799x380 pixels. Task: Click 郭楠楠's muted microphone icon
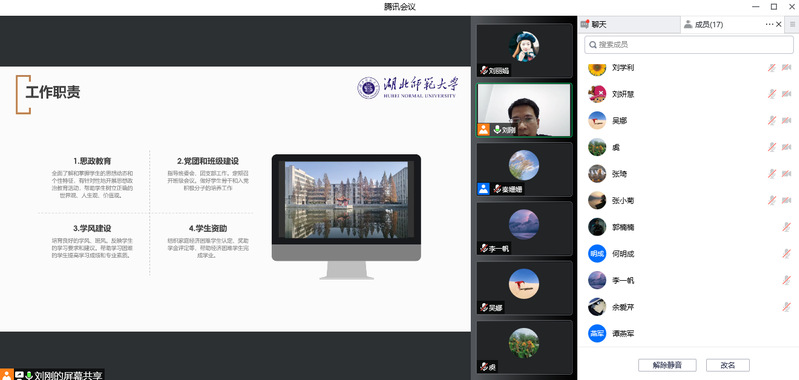pos(787,227)
